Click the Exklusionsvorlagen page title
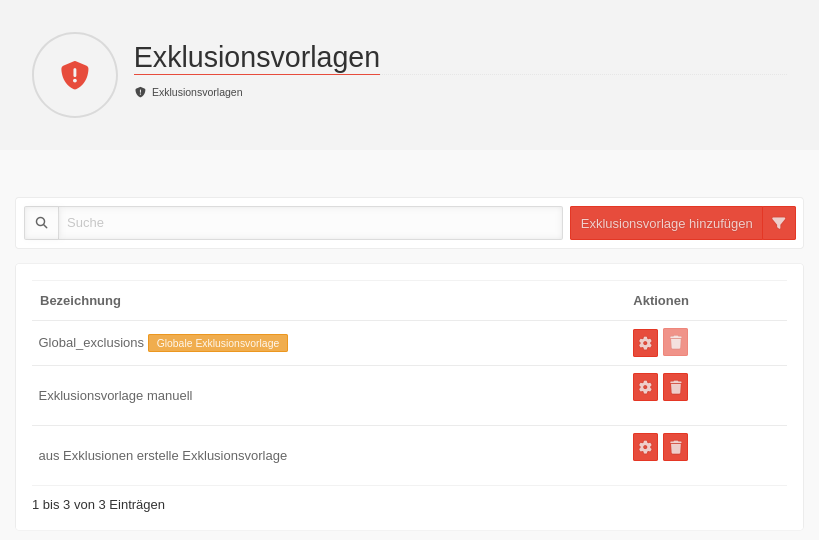The image size is (819, 540). 256,57
